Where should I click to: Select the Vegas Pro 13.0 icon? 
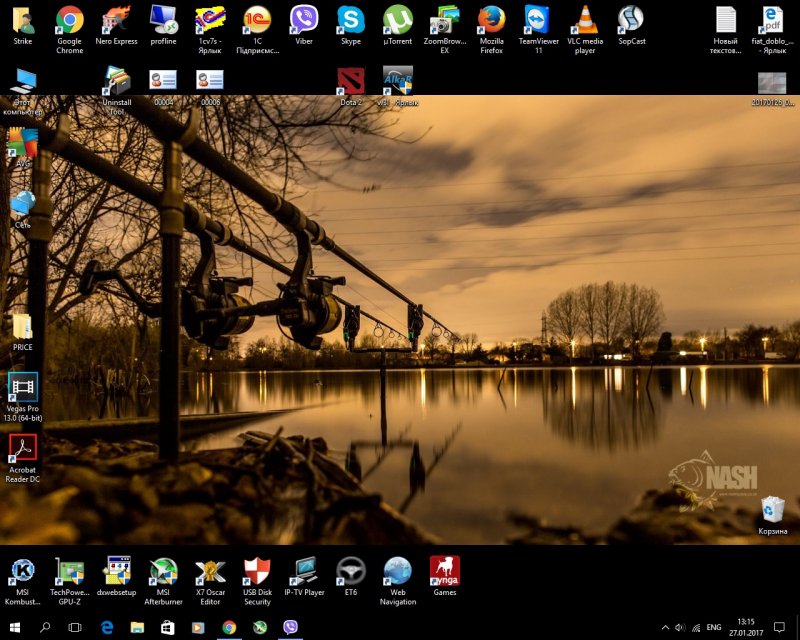(x=22, y=386)
